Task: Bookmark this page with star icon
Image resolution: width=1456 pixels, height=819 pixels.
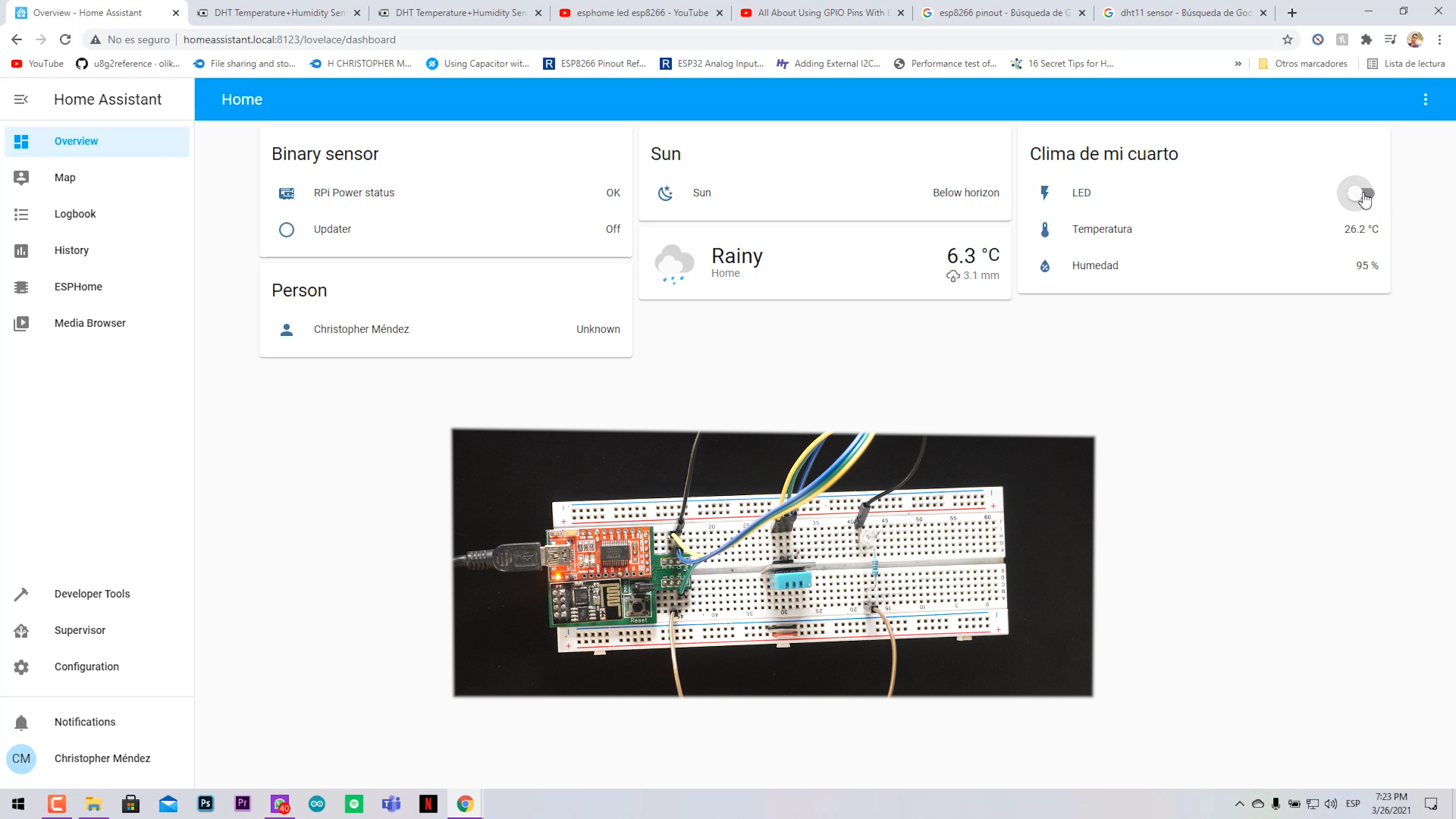Action: [1288, 39]
